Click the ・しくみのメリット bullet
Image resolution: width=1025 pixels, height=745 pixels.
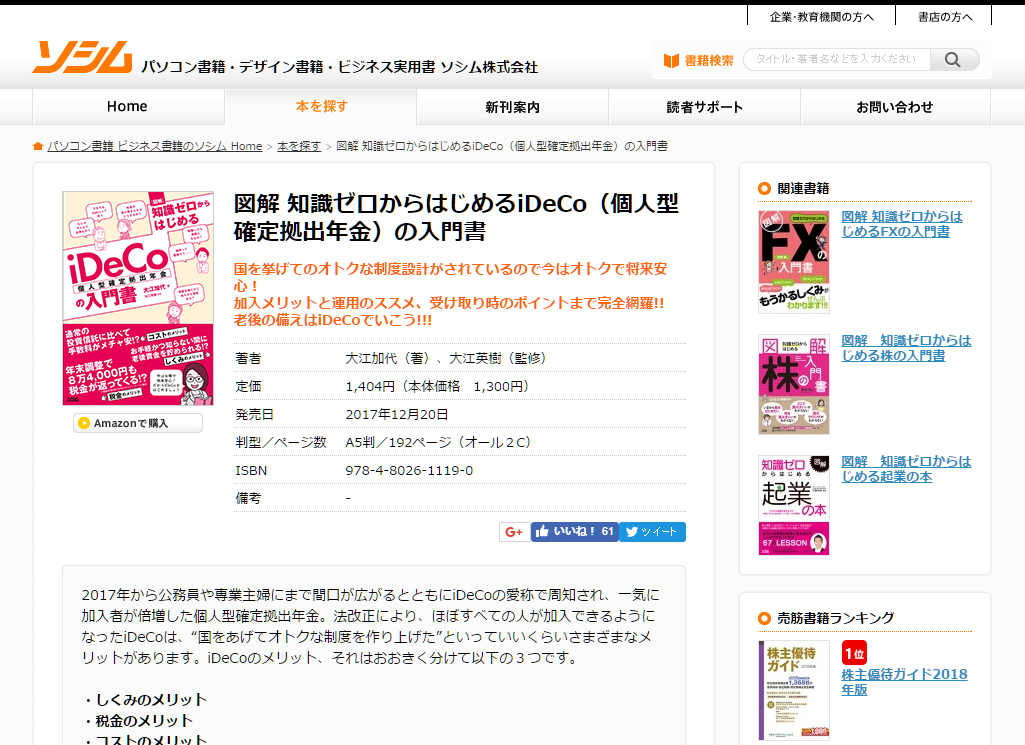coord(144,700)
